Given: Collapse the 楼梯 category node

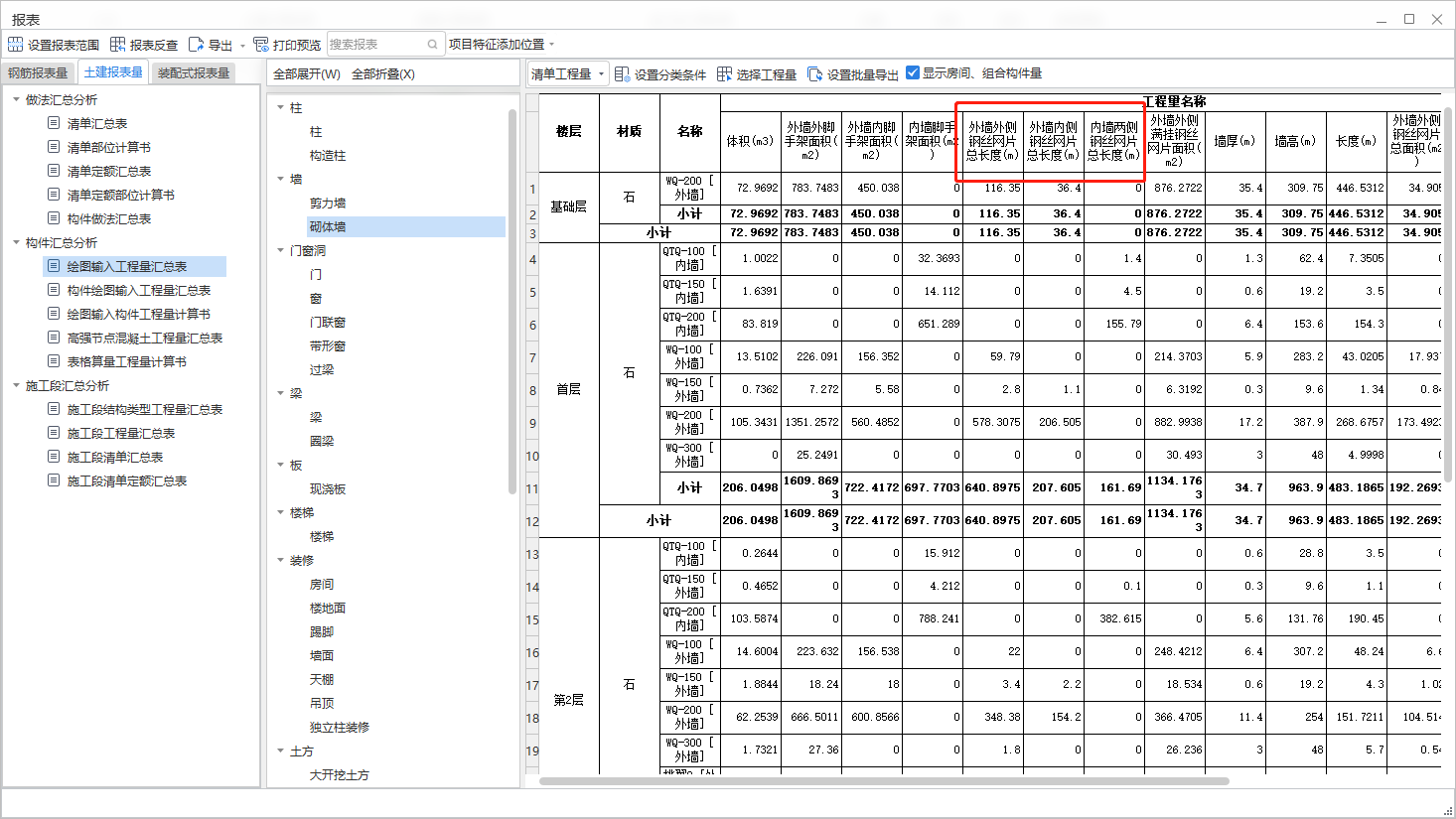Looking at the screenshot, I should 281,512.
